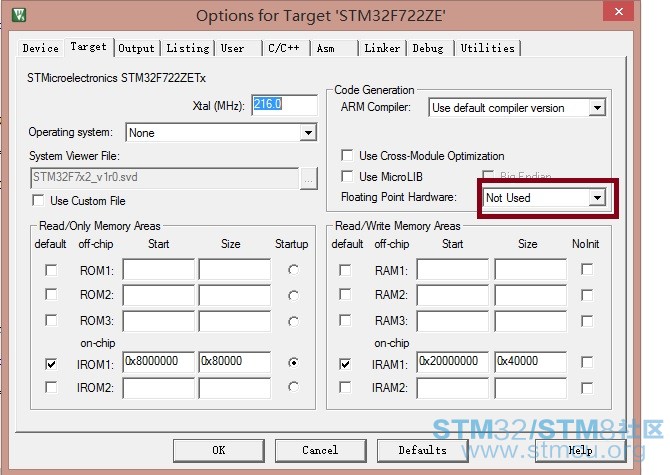The image size is (670, 475).
Task: Switch to the Device tab
Action: tap(41, 48)
